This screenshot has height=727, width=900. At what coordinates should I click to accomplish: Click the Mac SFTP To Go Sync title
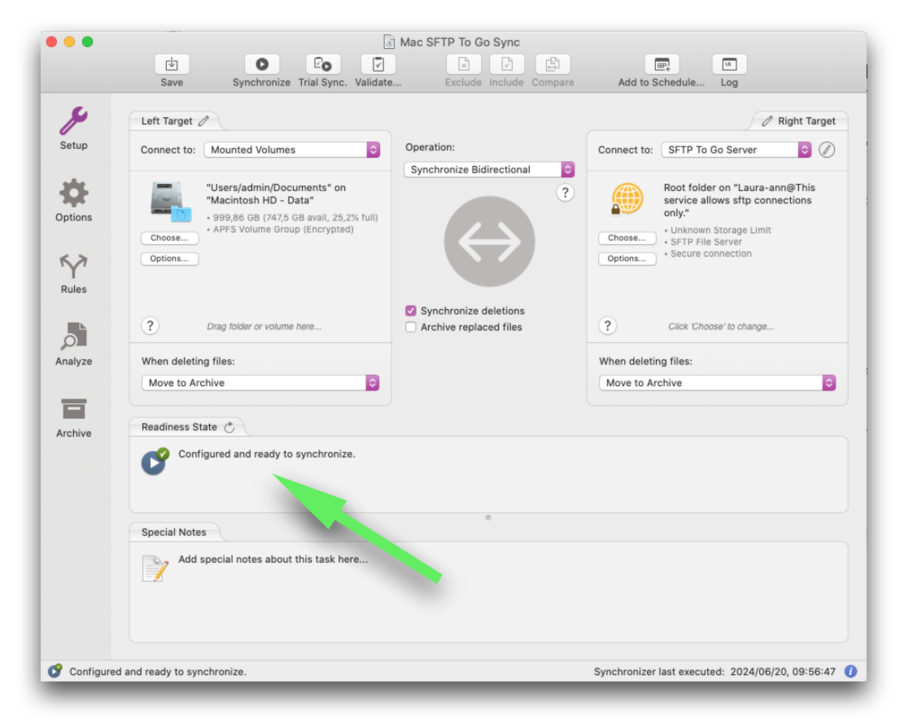(460, 42)
